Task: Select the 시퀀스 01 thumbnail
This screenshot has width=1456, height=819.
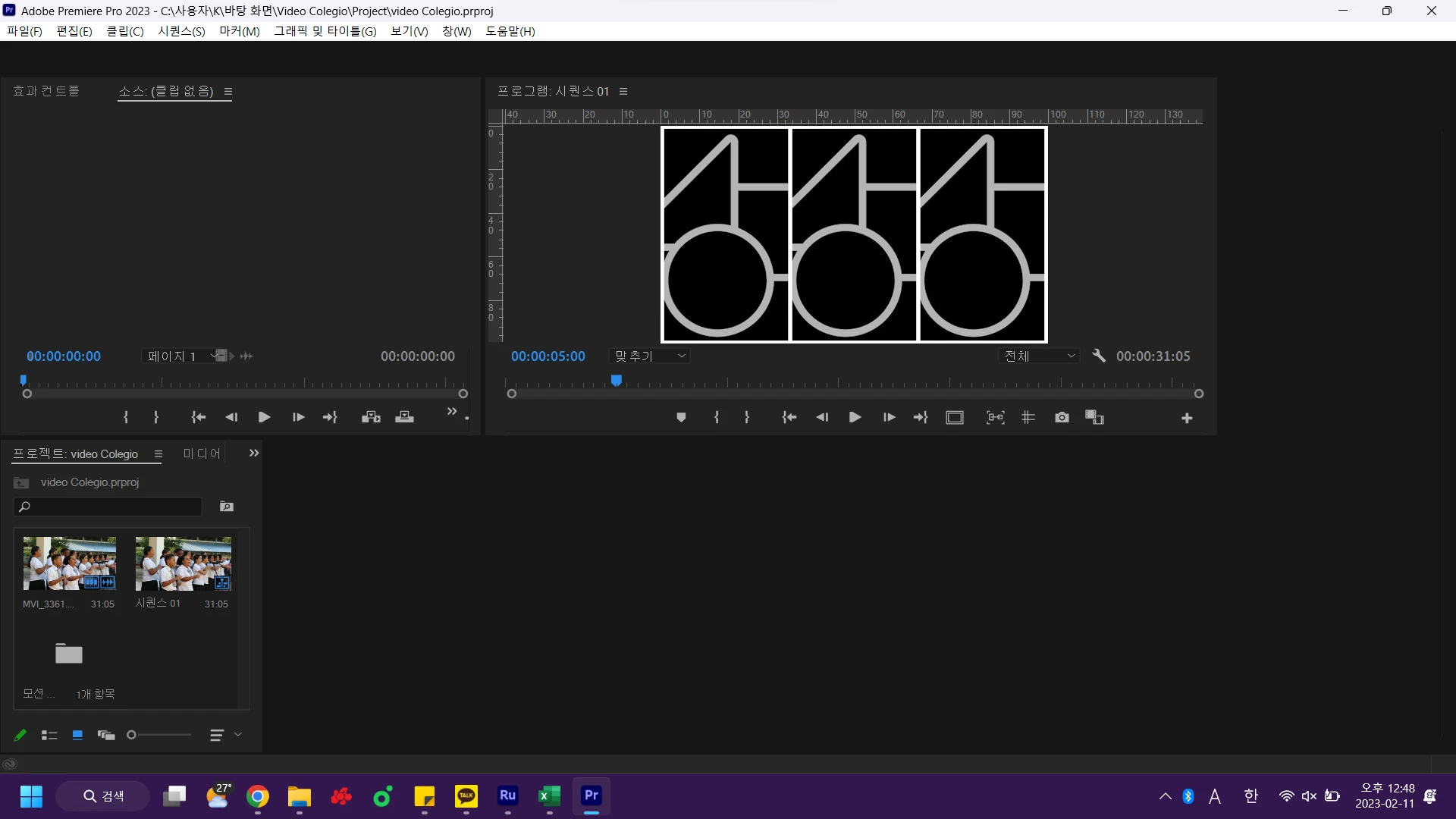Action: 183,563
